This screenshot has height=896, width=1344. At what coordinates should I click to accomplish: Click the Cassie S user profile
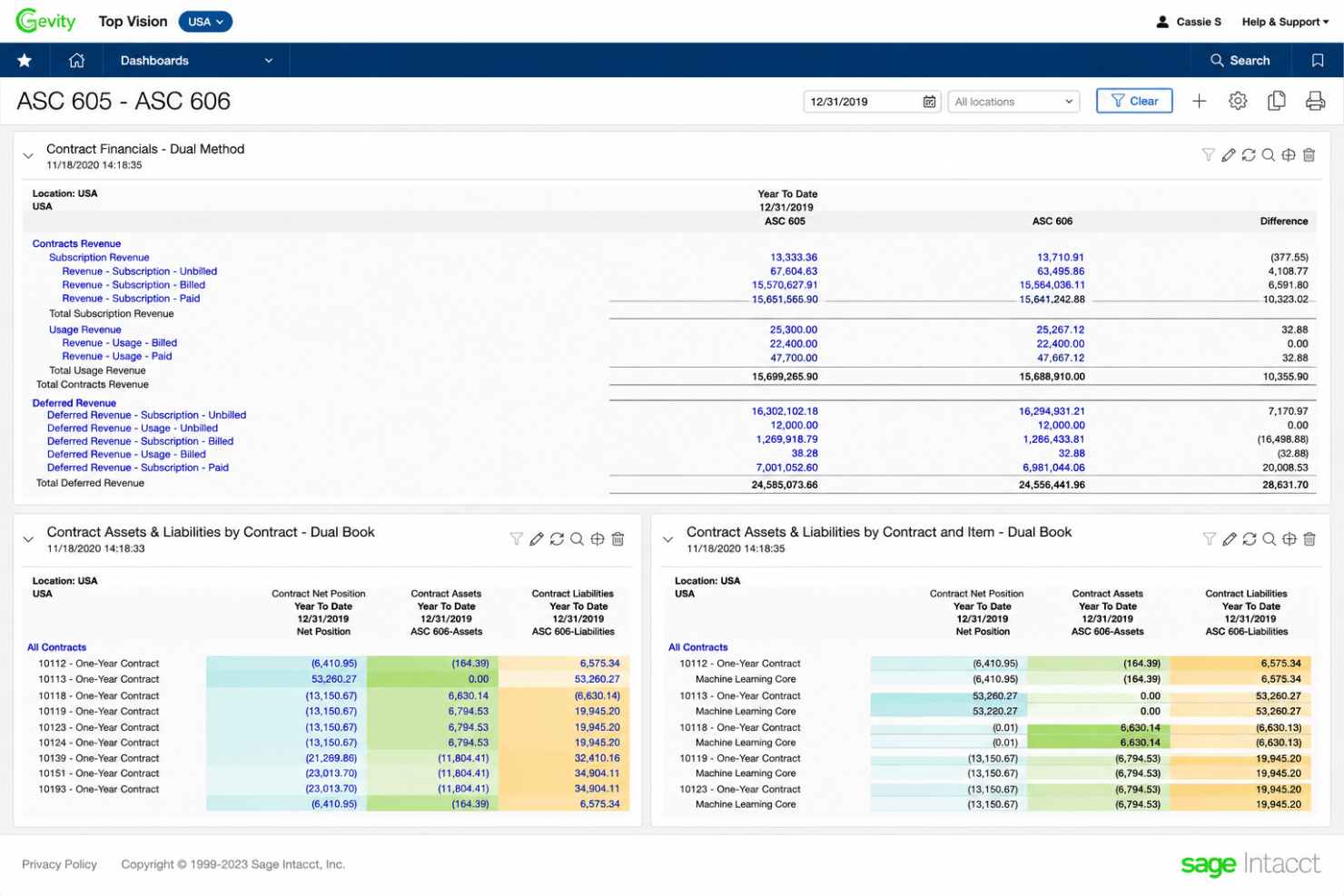pyautogui.click(x=1189, y=22)
